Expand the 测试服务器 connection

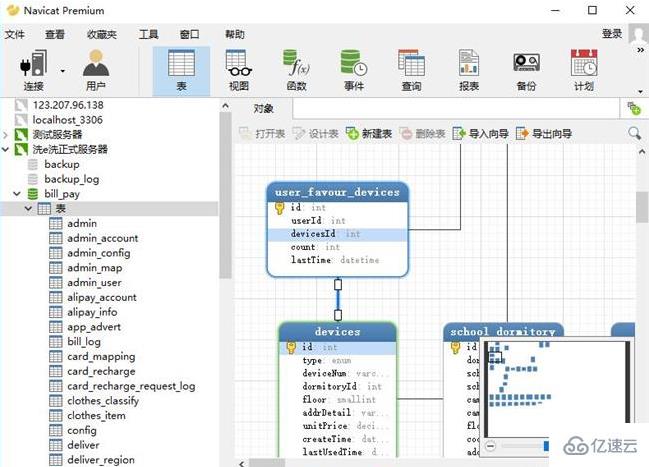pyautogui.click(x=5, y=135)
